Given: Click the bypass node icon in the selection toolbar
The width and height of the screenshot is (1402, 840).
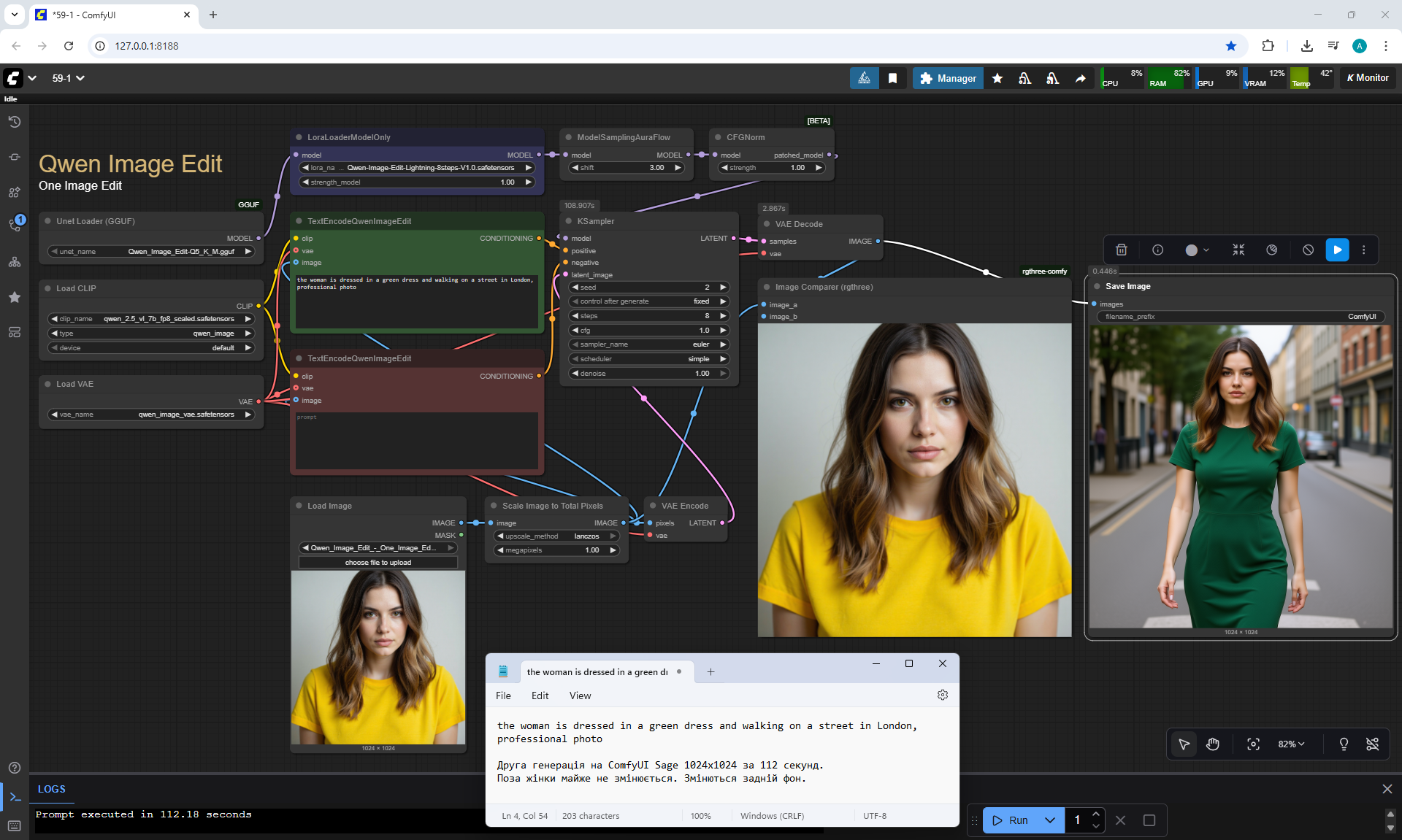Looking at the screenshot, I should 1308,250.
